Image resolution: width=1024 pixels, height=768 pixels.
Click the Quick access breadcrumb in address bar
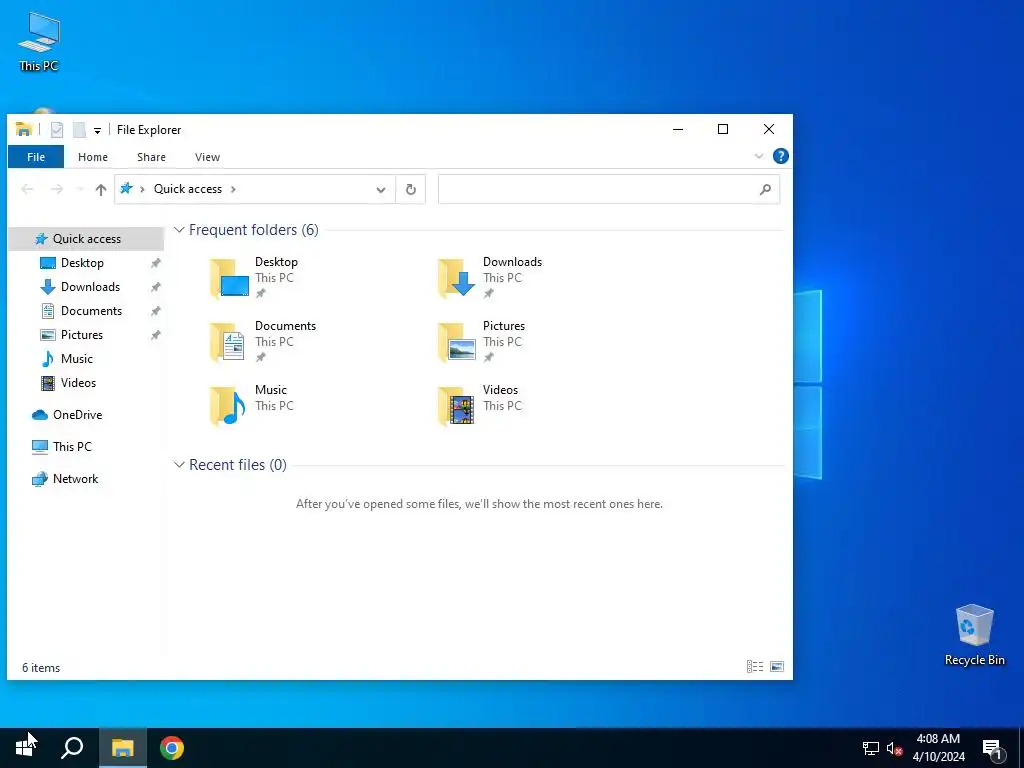pyautogui.click(x=187, y=189)
